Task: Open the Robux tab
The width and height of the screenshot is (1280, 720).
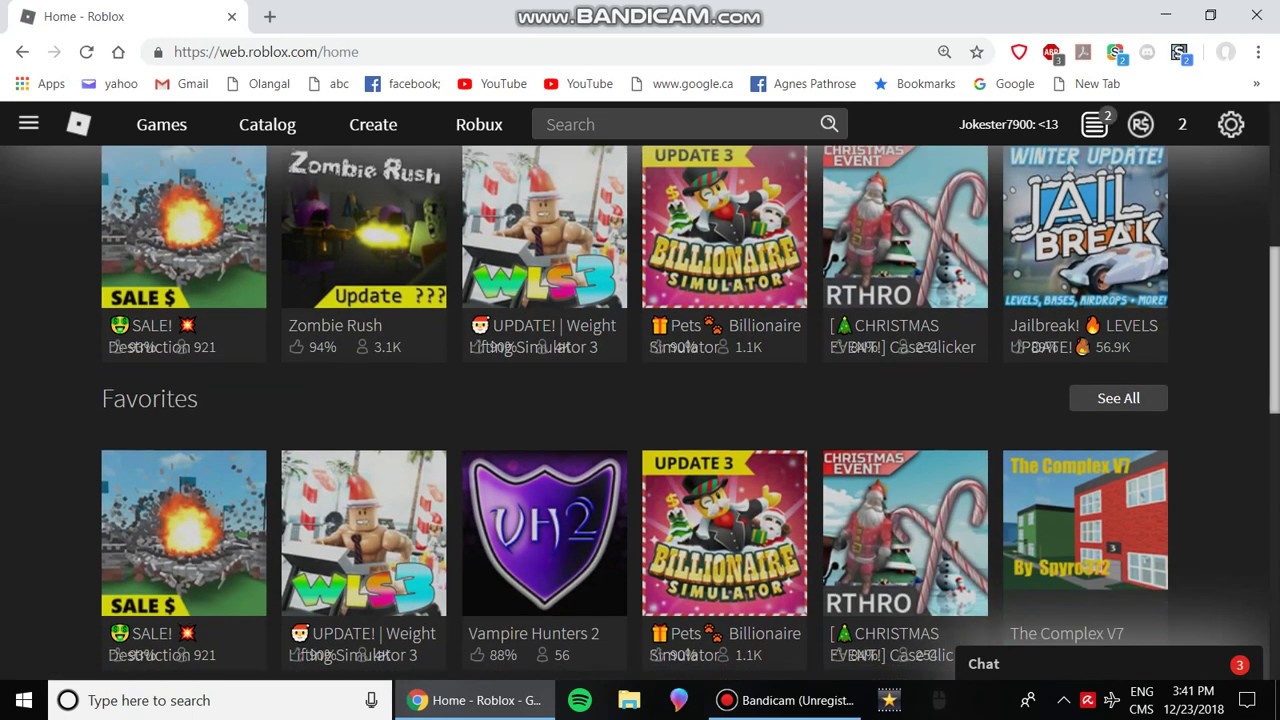Action: 479,124
